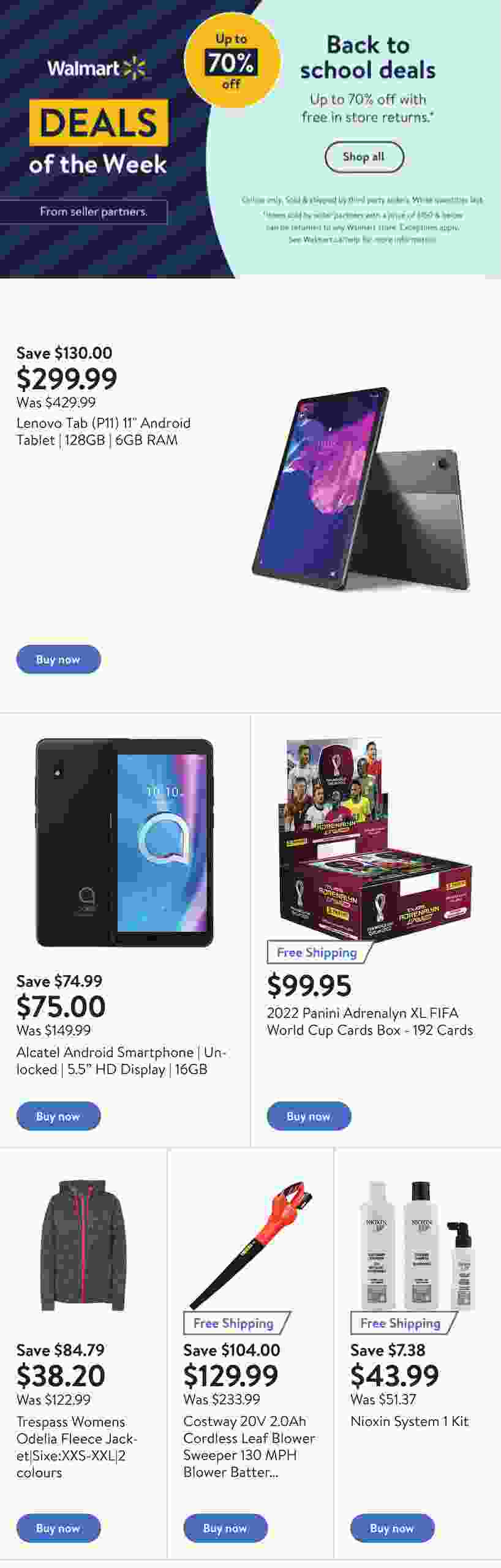Buy the Lenovo Tab P11 tablet now
Image resolution: width=501 pixels, height=1568 pixels.
coord(58,659)
